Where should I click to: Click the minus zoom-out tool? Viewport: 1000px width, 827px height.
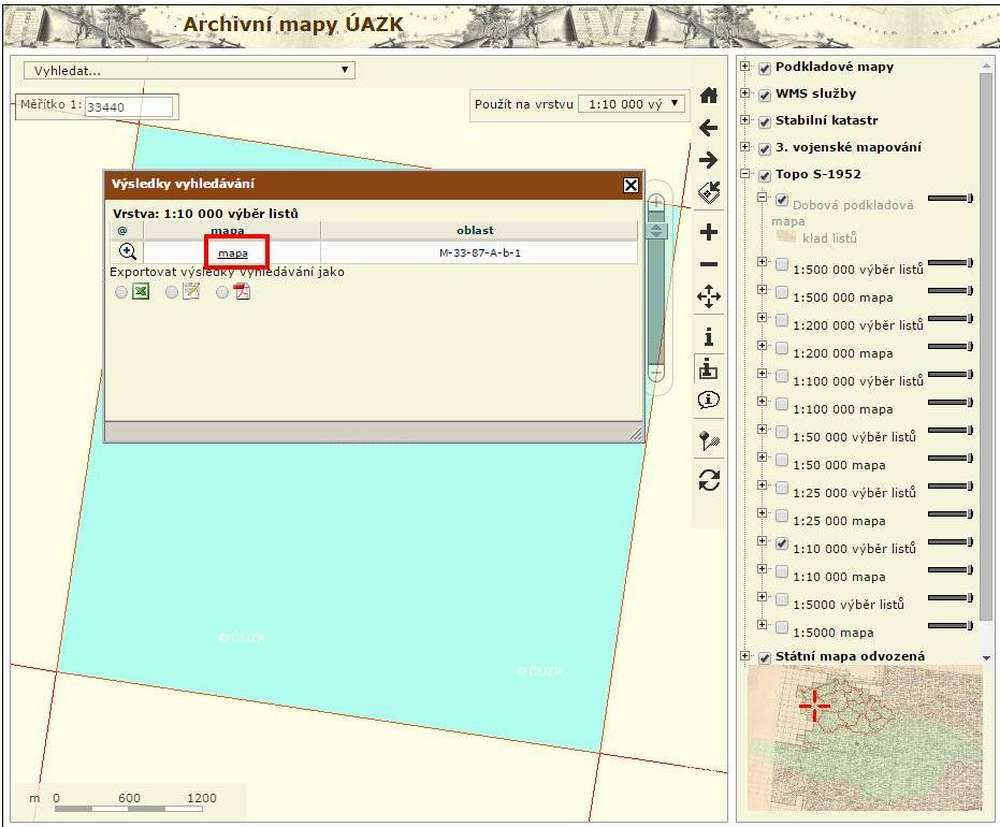coord(709,264)
